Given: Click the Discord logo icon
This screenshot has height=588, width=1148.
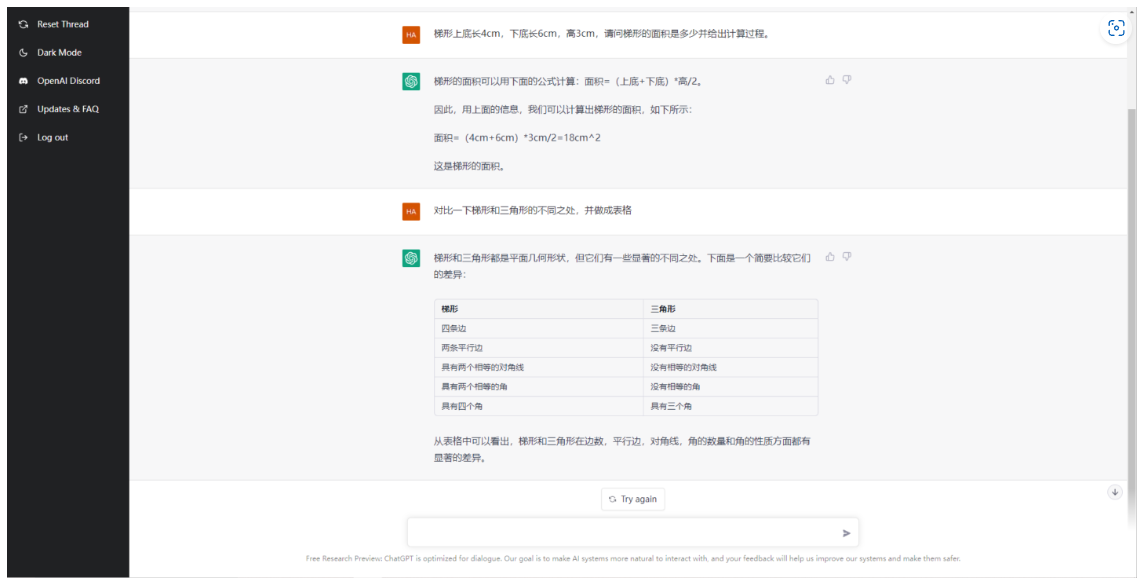Looking at the screenshot, I should (x=23, y=81).
